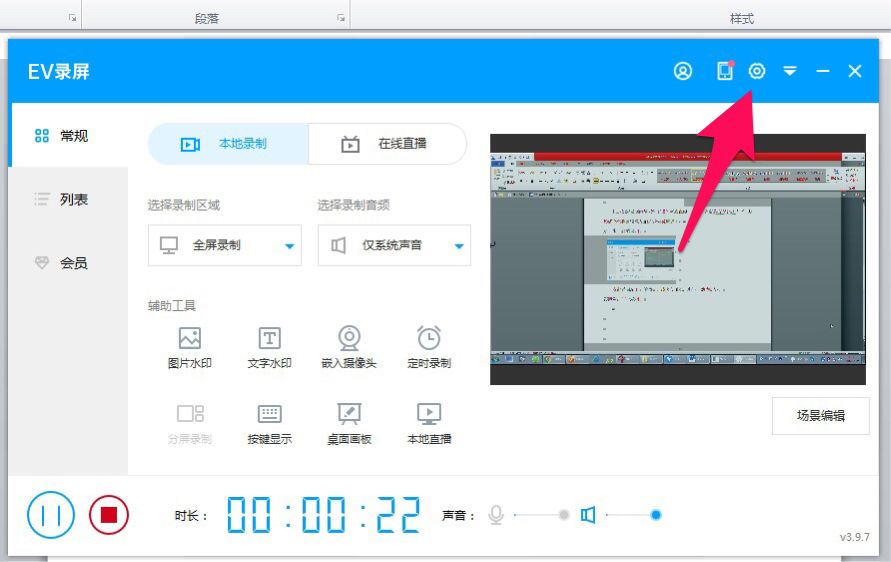The image size is (891, 562).
Task: Open the 本地直播 local live tool
Action: point(429,424)
